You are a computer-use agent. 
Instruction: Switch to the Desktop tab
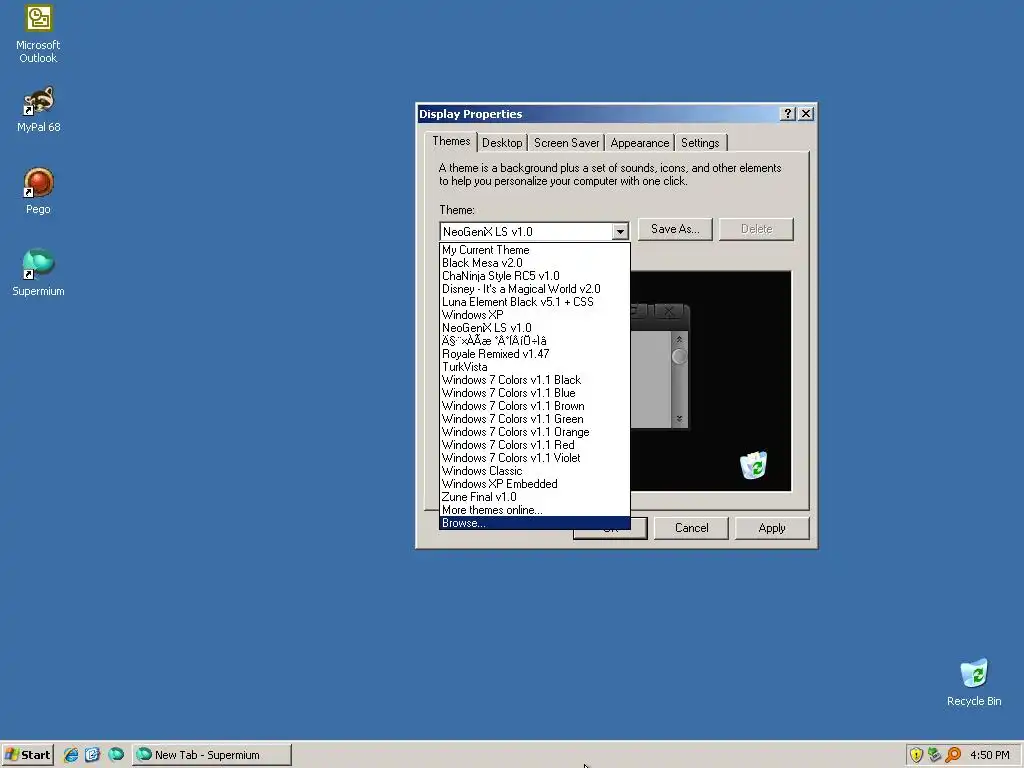pyautogui.click(x=502, y=143)
